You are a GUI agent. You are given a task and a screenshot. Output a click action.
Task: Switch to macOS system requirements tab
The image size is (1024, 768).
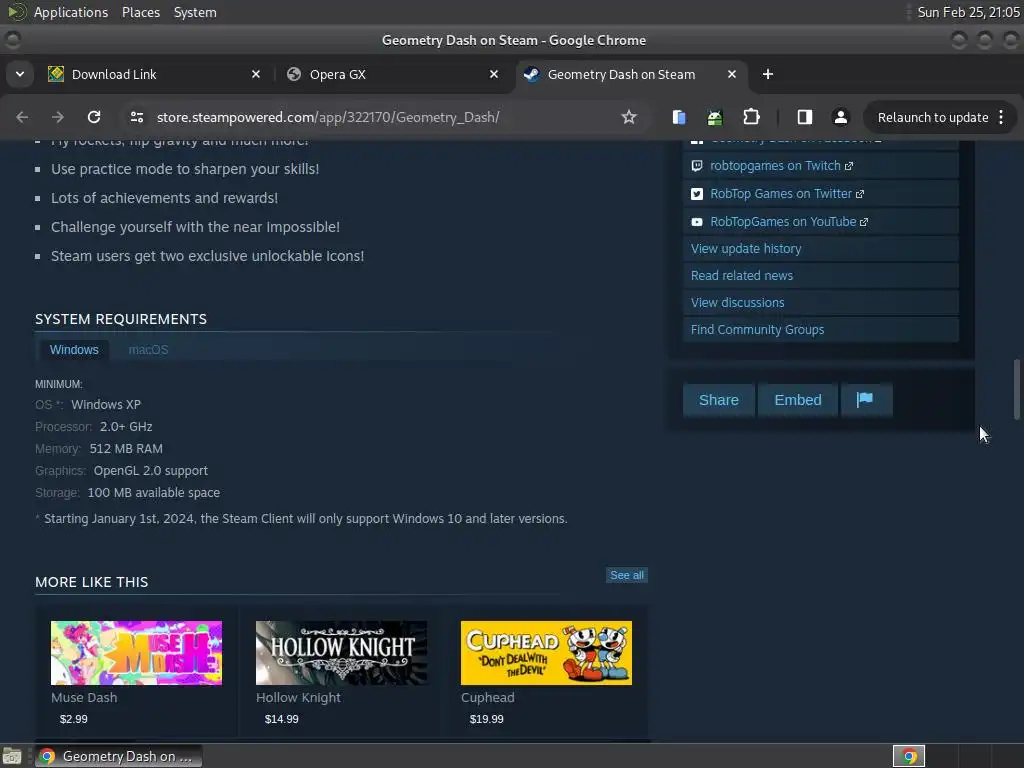click(148, 349)
